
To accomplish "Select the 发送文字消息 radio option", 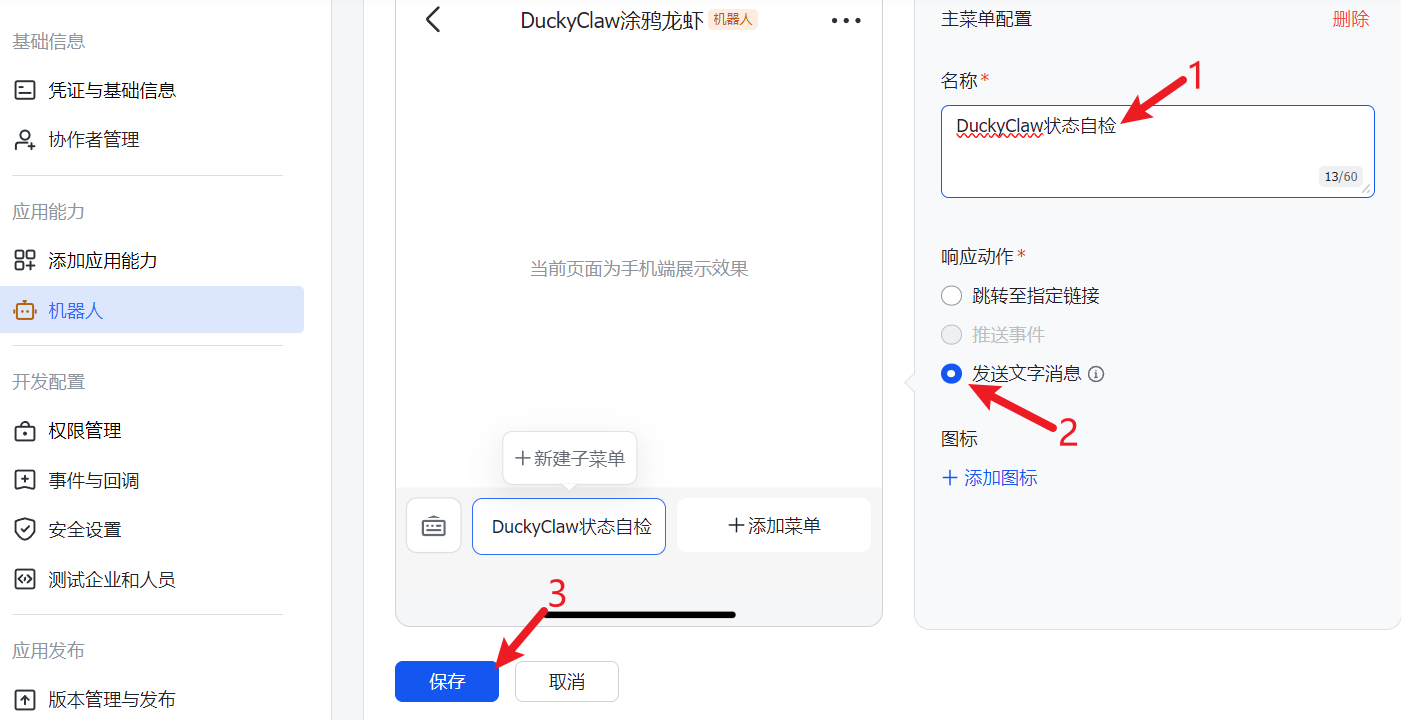I will (952, 374).
